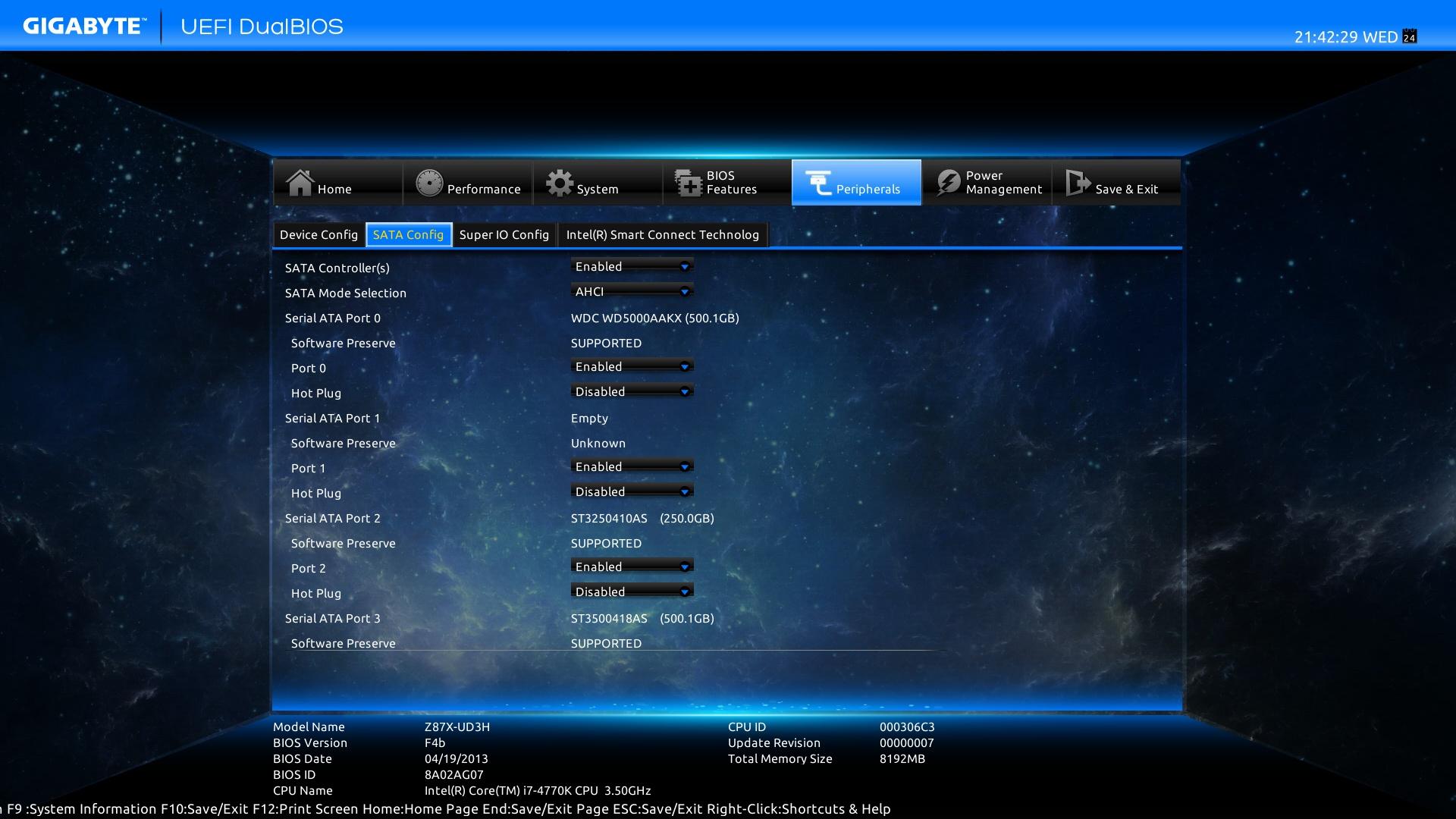Click the Port 0 setting label
The image size is (1456, 819).
[309, 369]
